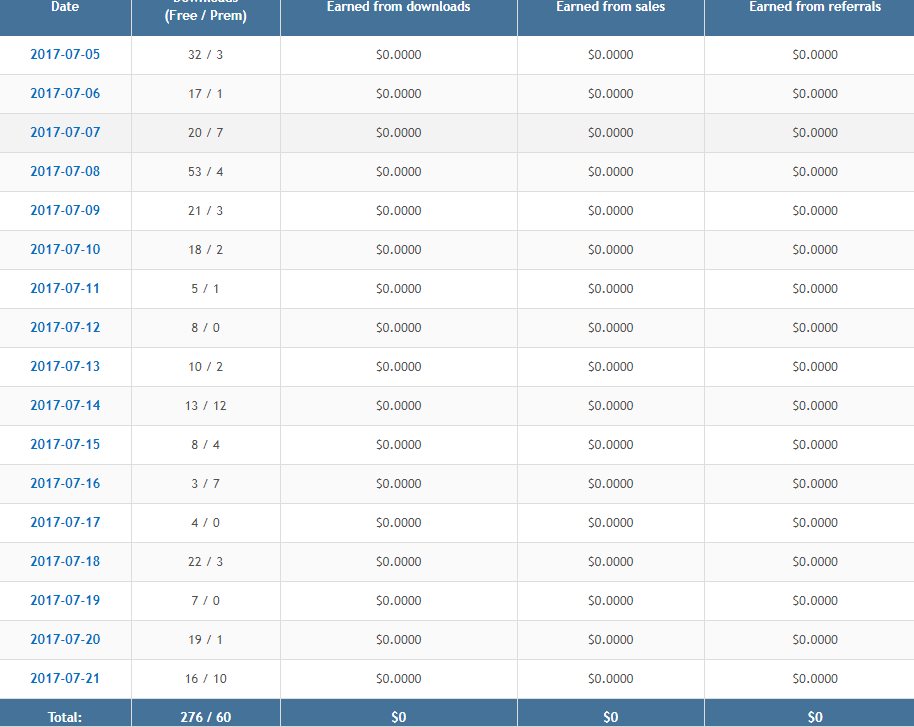This screenshot has height=727, width=914.
Task: Open the 2017-07-12 report link
Action: coord(65,327)
